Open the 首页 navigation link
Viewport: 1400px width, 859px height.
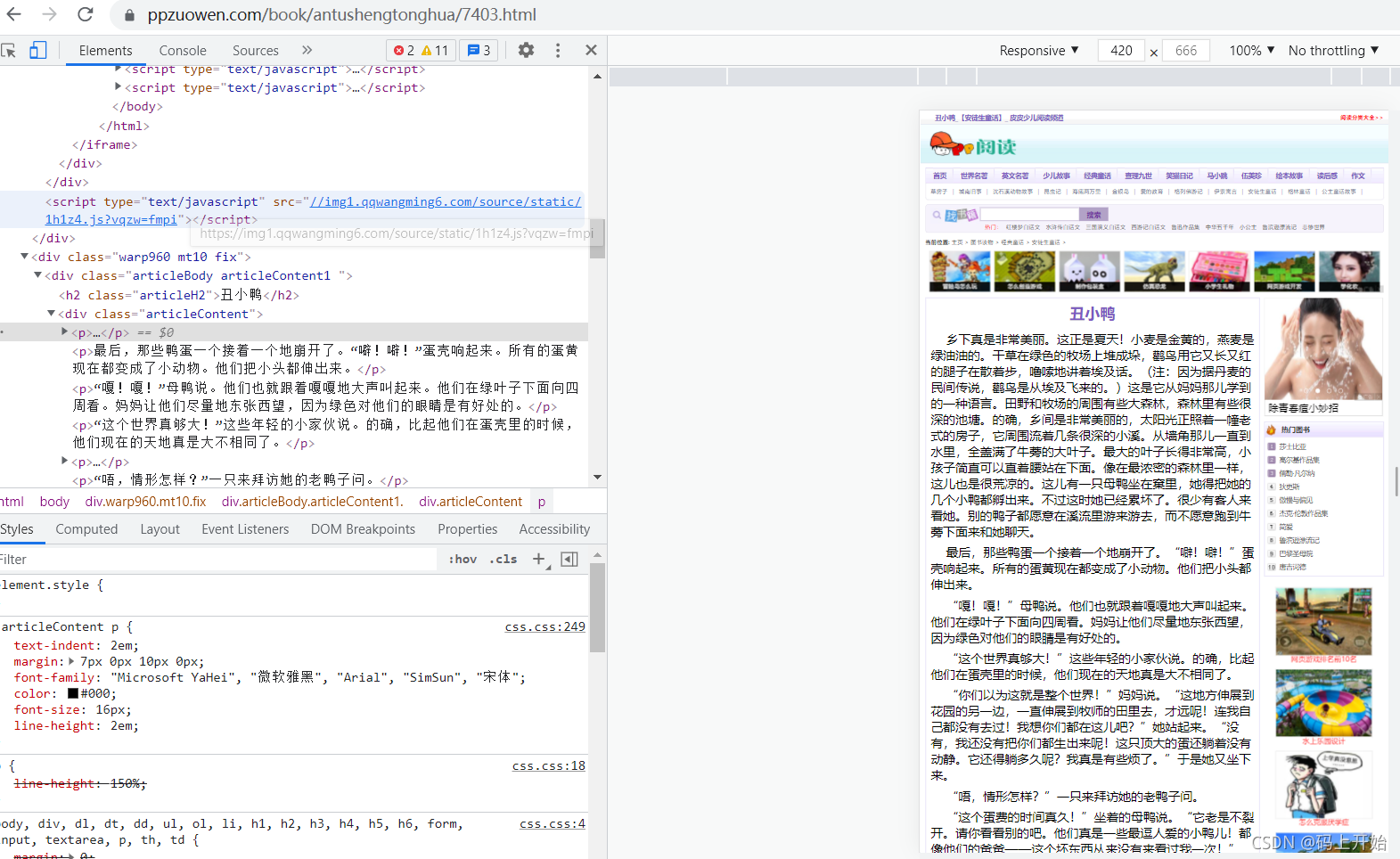939,176
